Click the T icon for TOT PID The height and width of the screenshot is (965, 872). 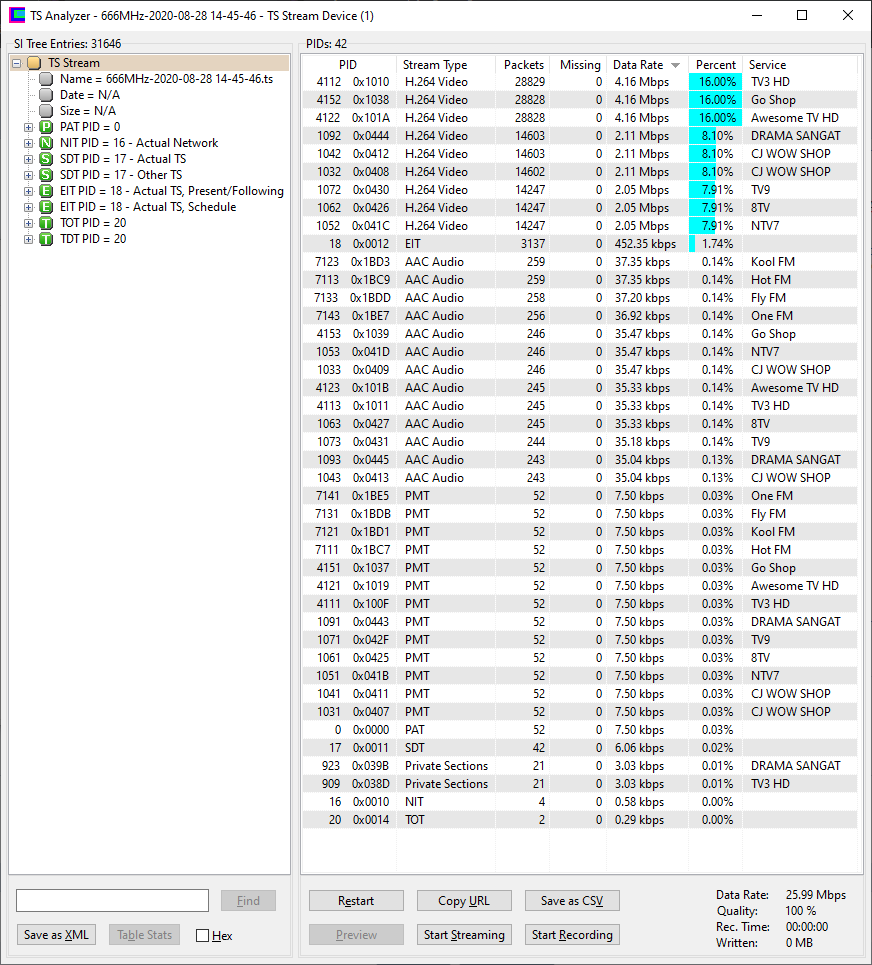pyautogui.click(x=46, y=223)
